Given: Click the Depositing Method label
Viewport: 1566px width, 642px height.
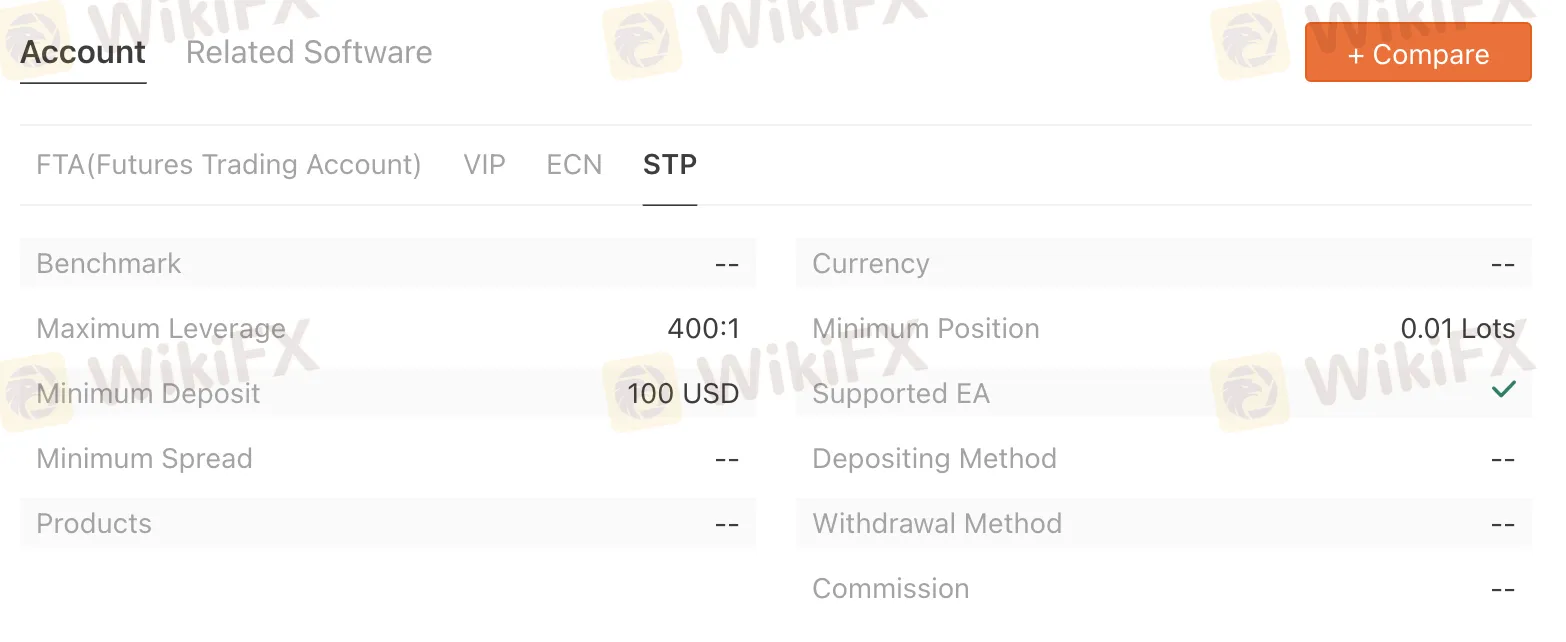Looking at the screenshot, I should [x=934, y=459].
